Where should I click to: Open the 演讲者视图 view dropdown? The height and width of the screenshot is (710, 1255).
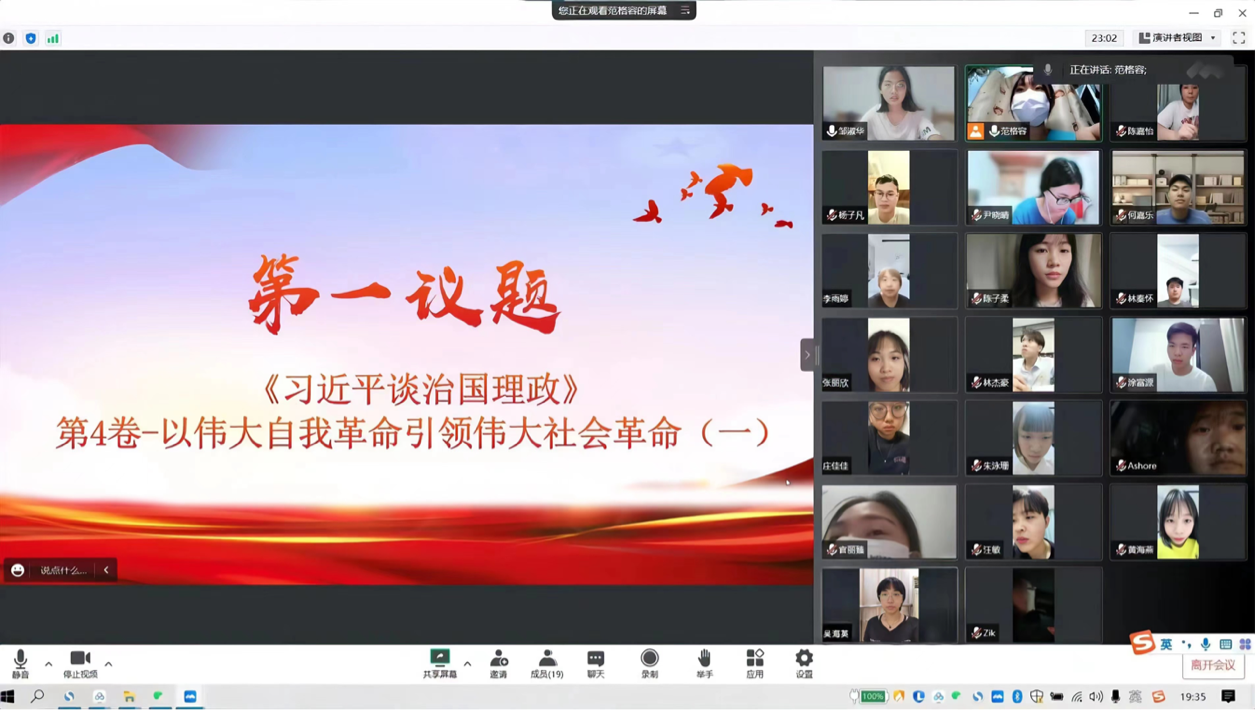point(1178,38)
